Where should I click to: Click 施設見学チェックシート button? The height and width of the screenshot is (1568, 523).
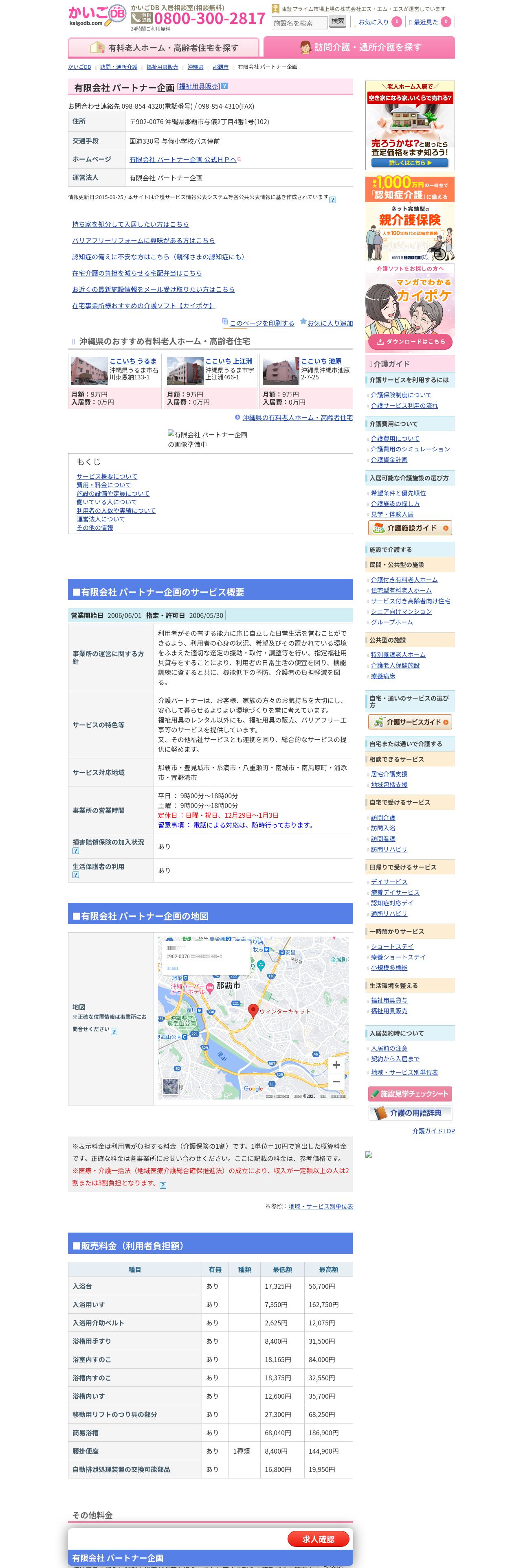(x=410, y=1094)
